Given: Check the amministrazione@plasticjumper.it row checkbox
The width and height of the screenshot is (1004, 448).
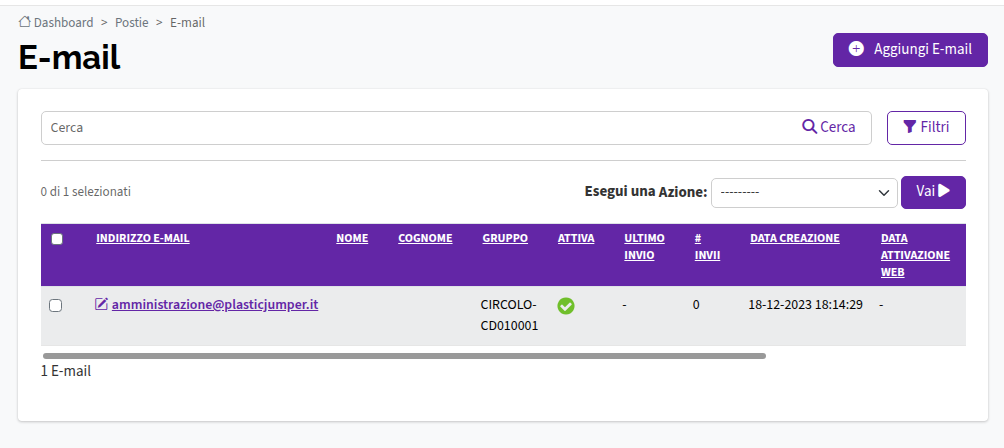Looking at the screenshot, I should (56, 306).
